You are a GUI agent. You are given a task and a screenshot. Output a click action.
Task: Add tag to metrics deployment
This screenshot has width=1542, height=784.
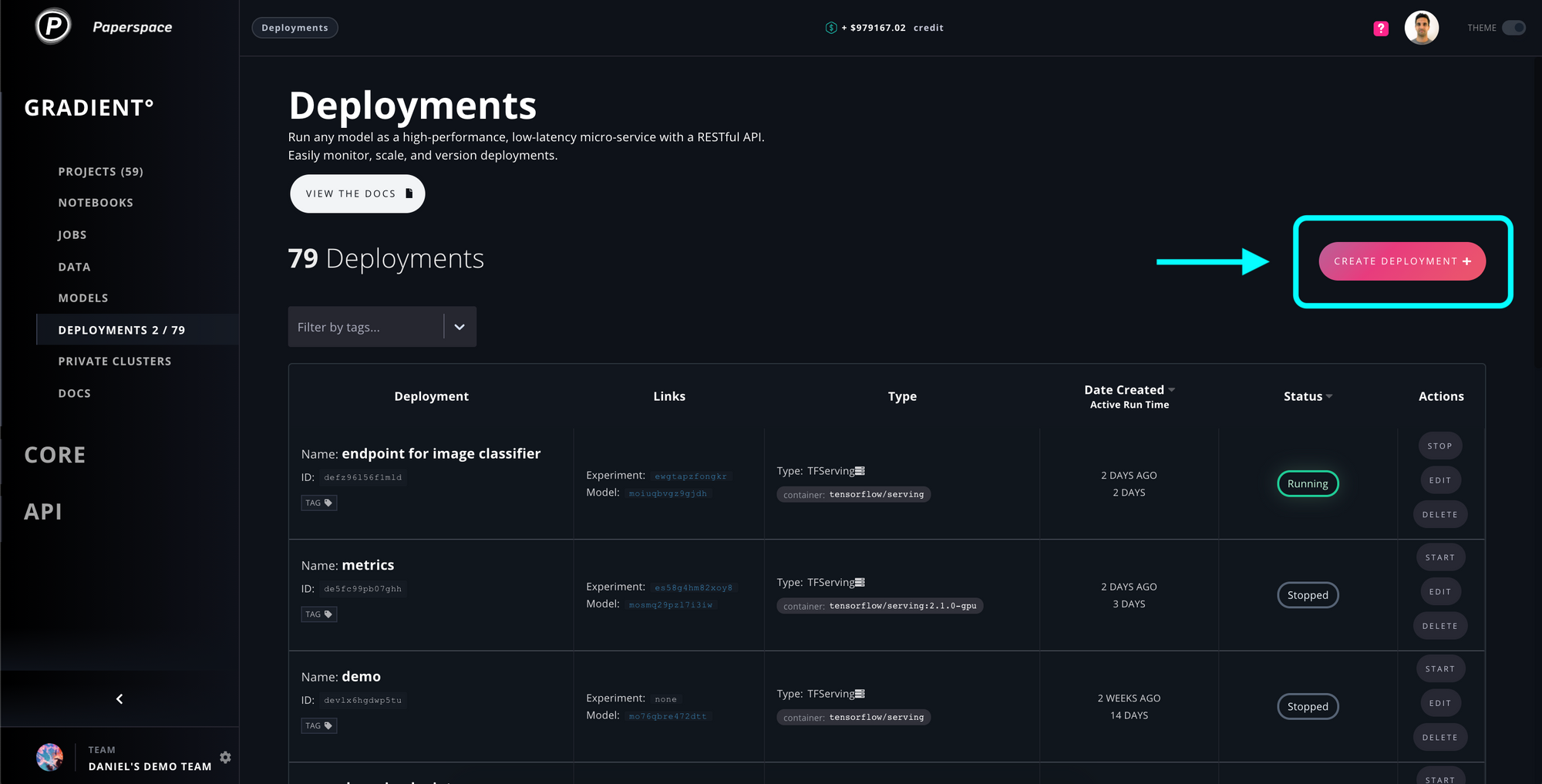[318, 614]
